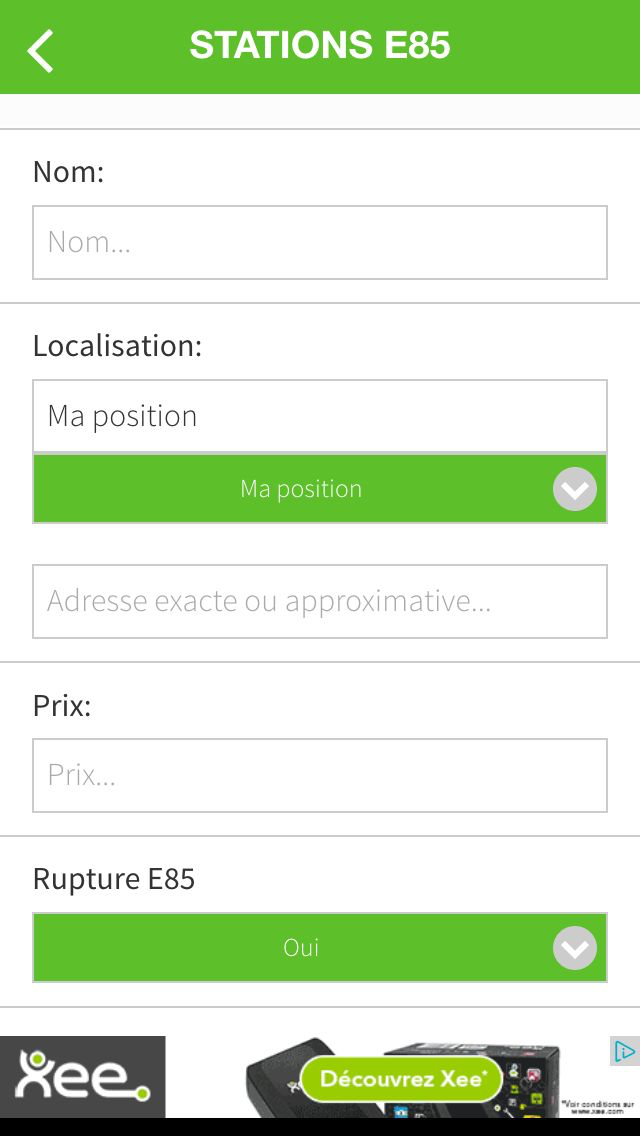Open the green Ma position dropdown
This screenshot has width=640, height=1136.
click(x=300, y=489)
